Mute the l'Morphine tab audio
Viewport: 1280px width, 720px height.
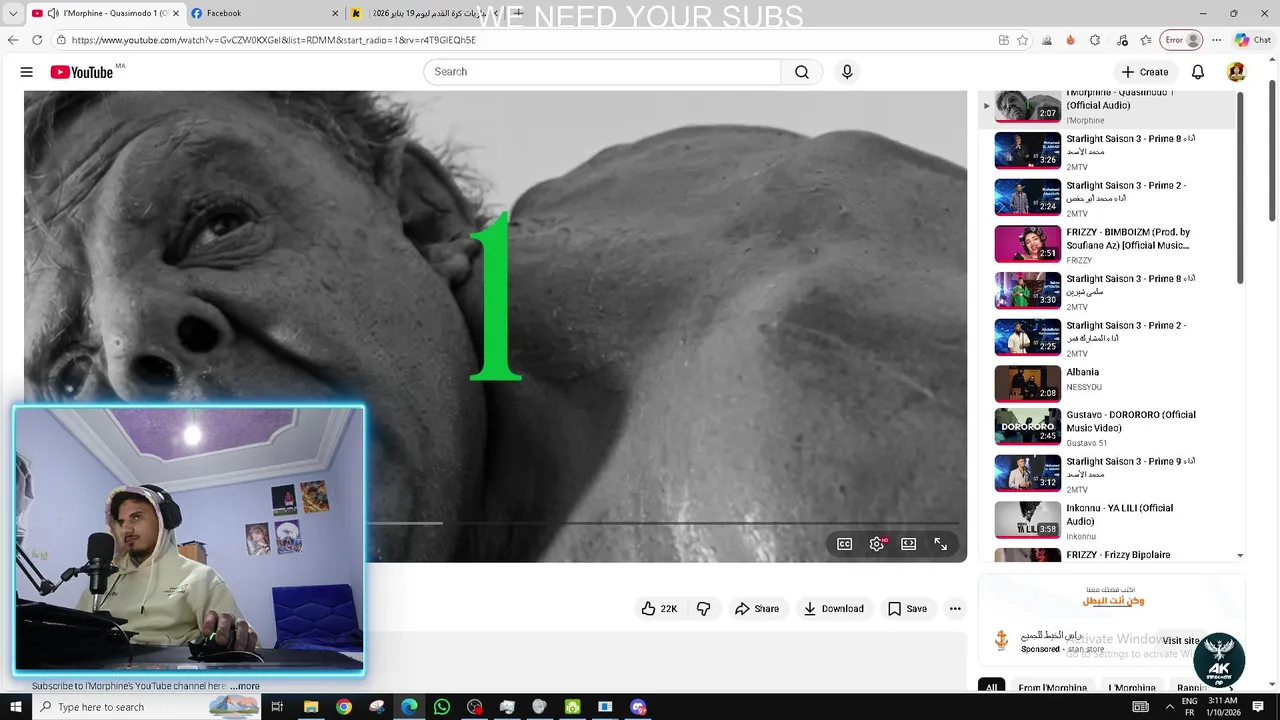(53, 13)
